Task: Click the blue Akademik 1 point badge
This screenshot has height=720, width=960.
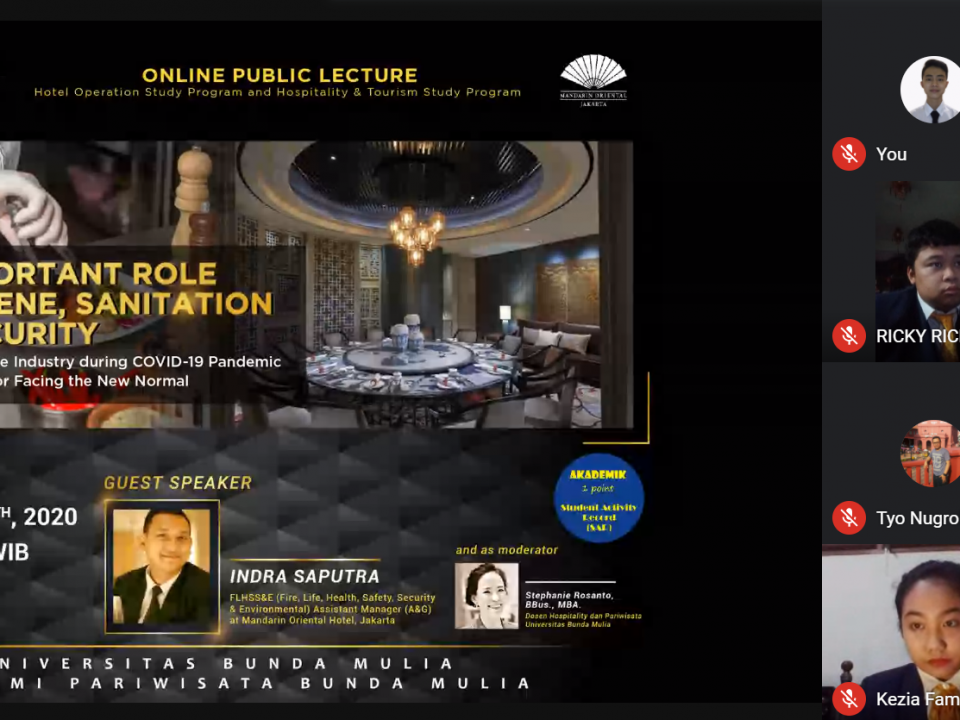Action: [599, 498]
